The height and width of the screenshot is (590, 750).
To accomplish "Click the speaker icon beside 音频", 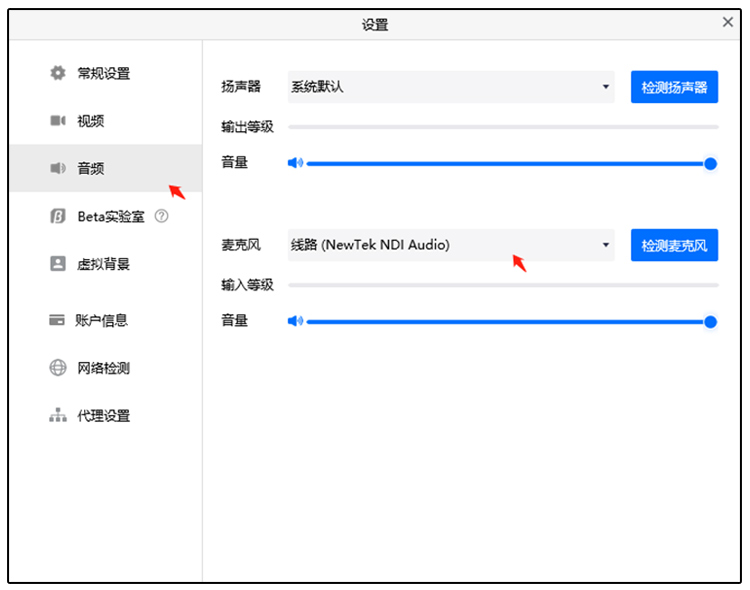I will pyautogui.click(x=58, y=168).
